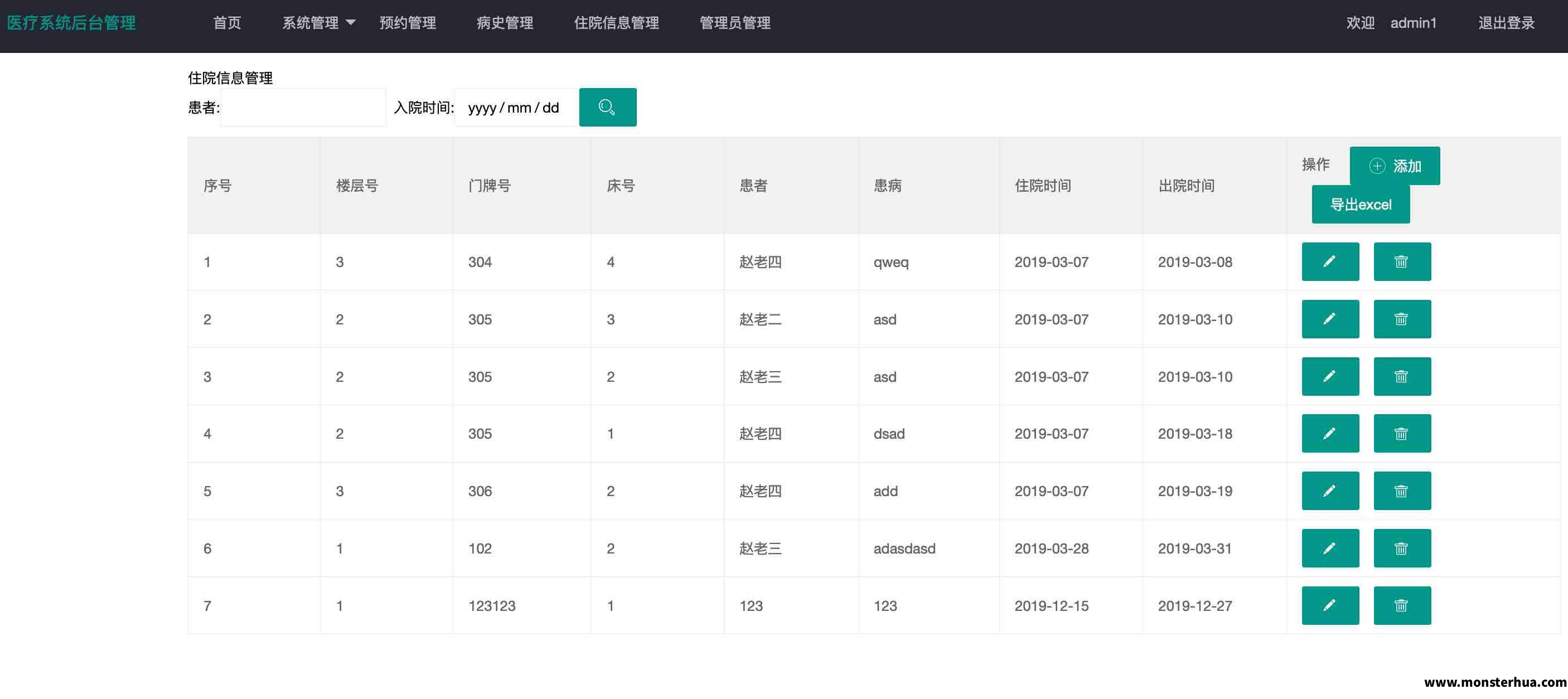Image resolution: width=1568 pixels, height=699 pixels.
Task: Click the 患者 search input field
Action: (303, 107)
